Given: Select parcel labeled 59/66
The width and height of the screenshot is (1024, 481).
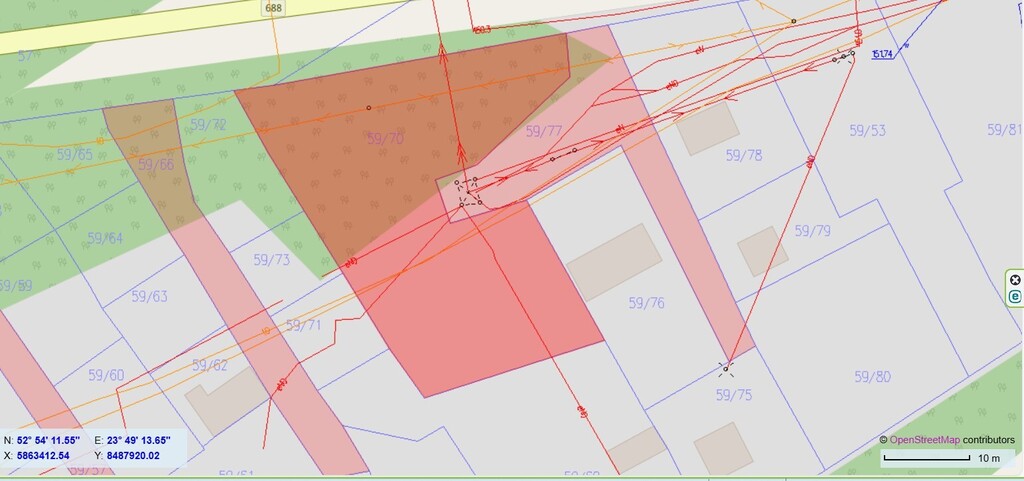Looking at the screenshot, I should click(156, 164).
